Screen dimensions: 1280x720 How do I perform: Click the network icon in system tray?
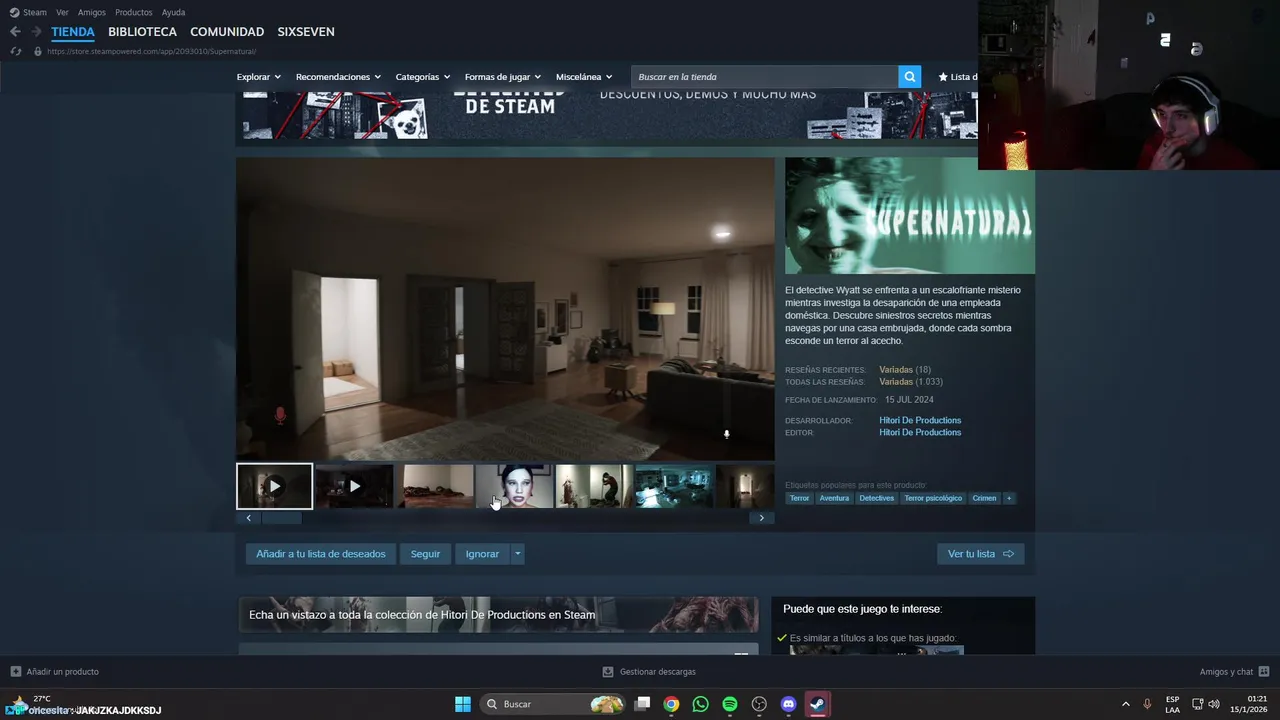[1198, 704]
